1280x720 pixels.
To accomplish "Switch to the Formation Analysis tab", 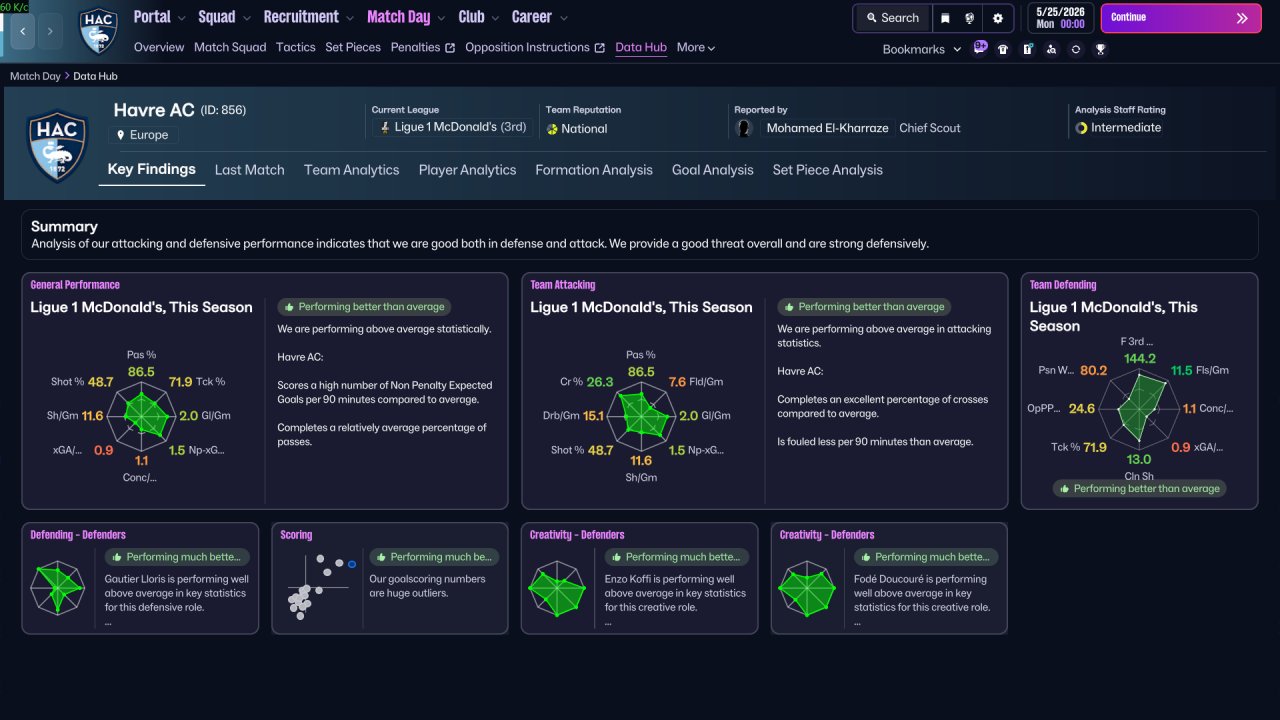I will 594,170.
